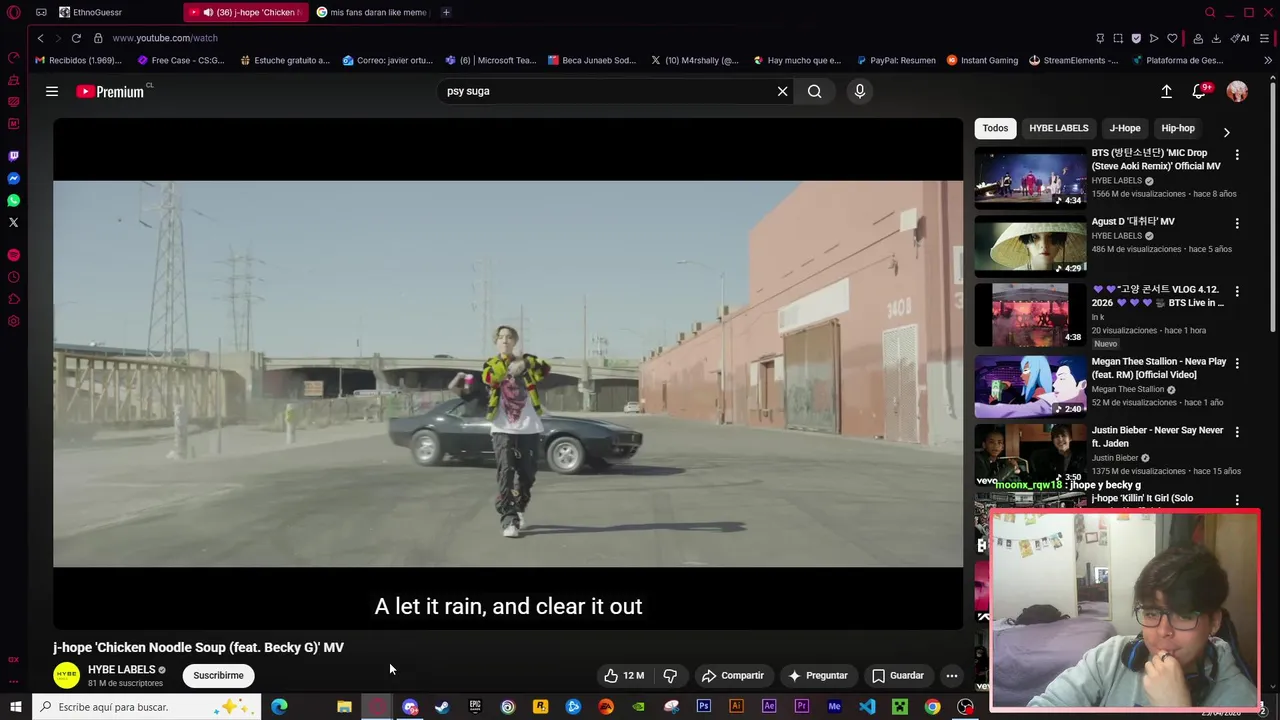The image size is (1280, 720).
Task: Open 'Instant Gaming' bookmark
Action: [x=982, y=60]
